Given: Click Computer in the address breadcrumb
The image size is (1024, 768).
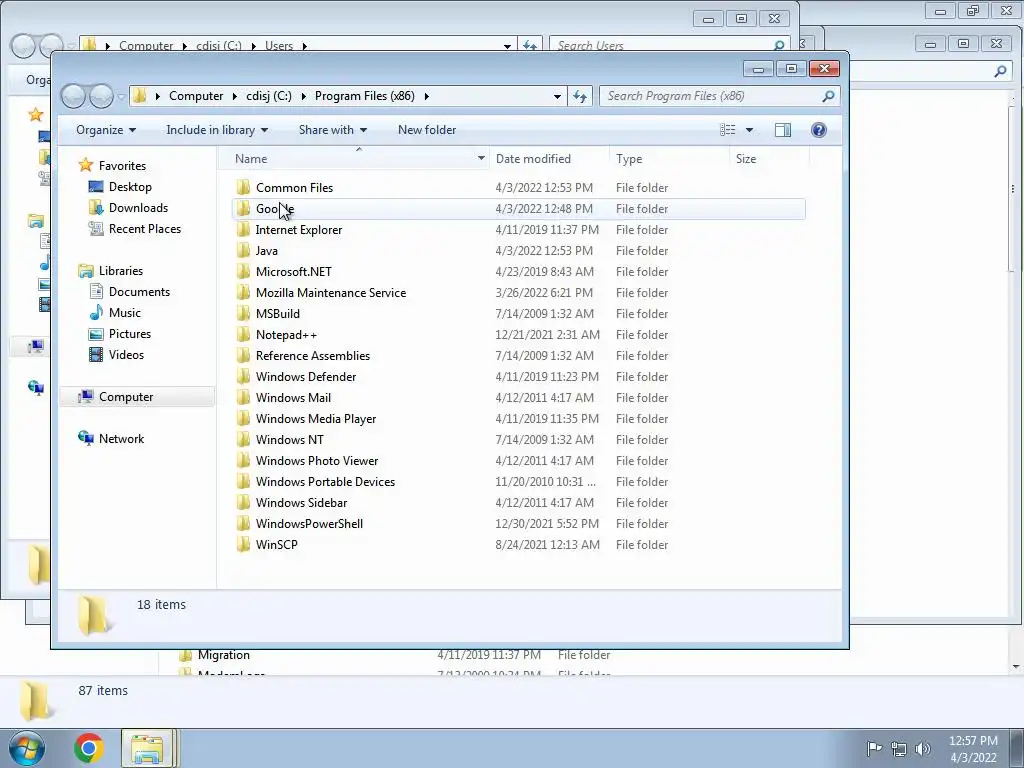Looking at the screenshot, I should point(196,96).
